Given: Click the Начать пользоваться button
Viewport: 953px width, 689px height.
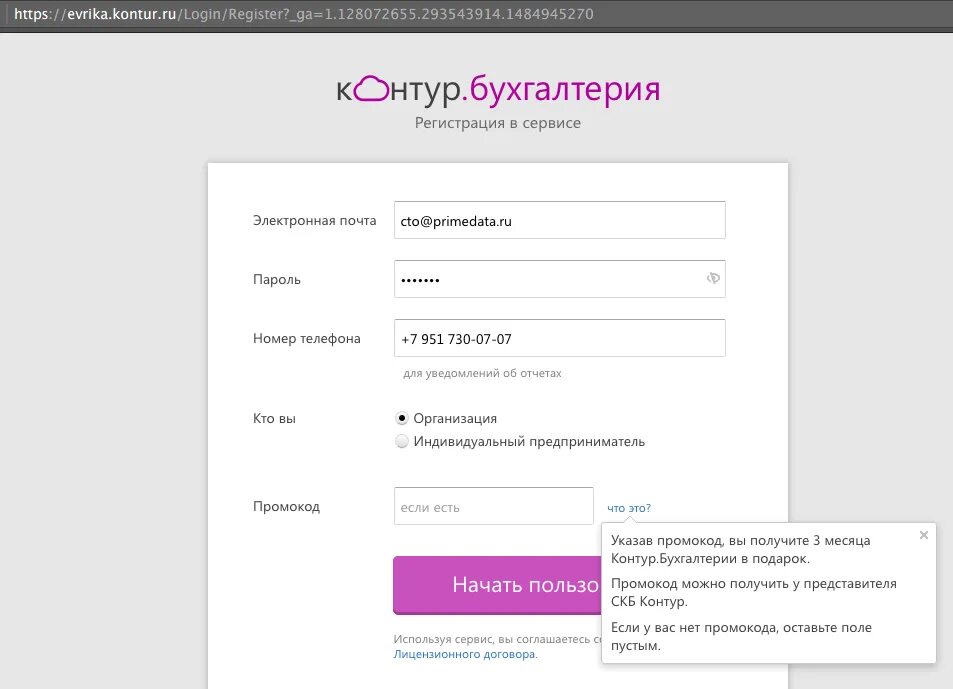Looking at the screenshot, I should [497, 585].
